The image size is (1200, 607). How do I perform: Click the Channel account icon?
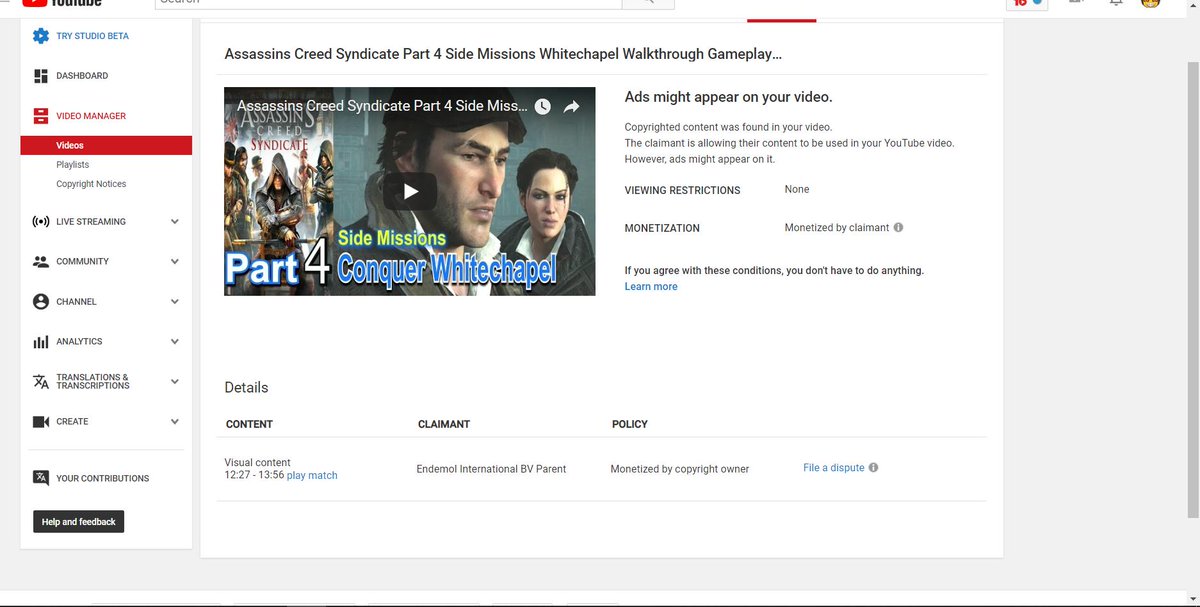pos(41,302)
